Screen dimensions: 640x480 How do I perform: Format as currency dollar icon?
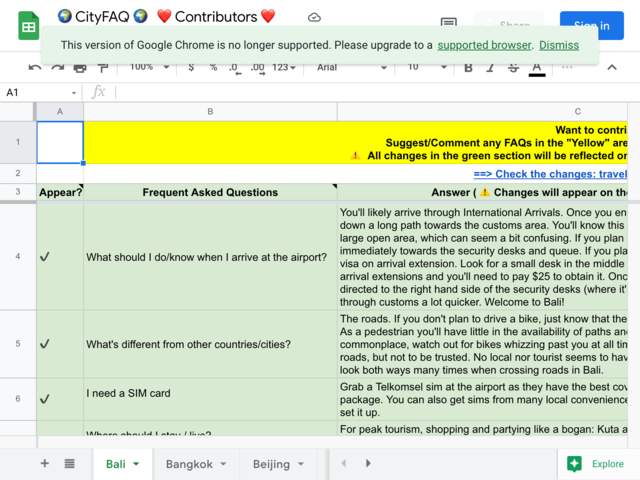(191, 67)
